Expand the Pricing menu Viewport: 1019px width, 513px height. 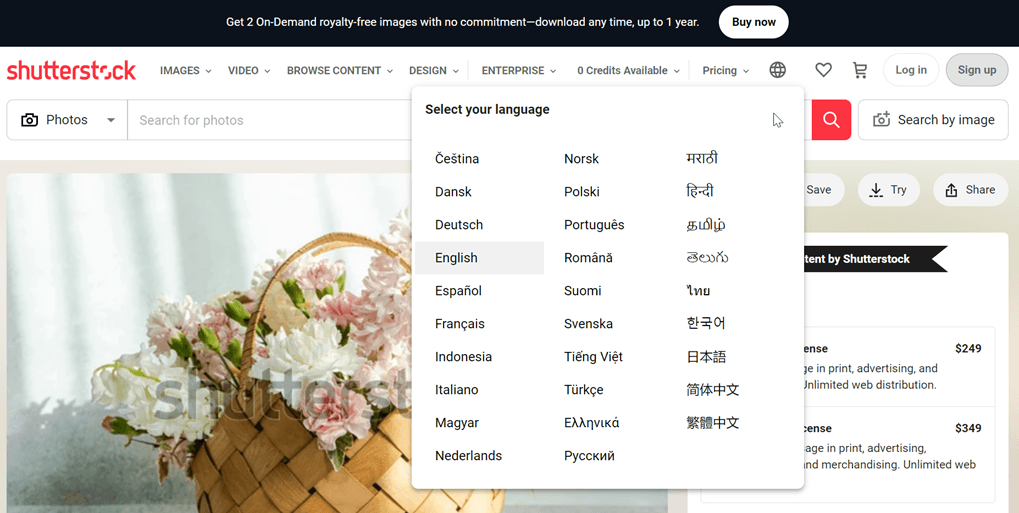726,70
